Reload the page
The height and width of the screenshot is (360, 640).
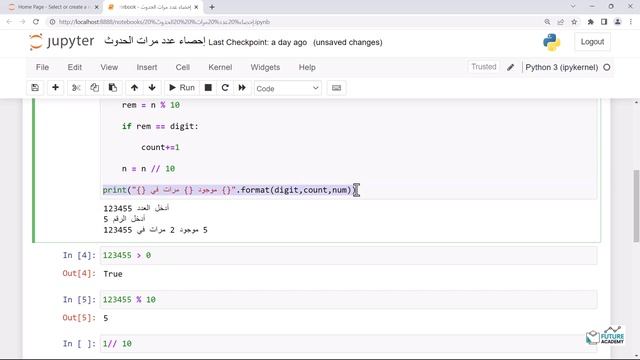36,22
